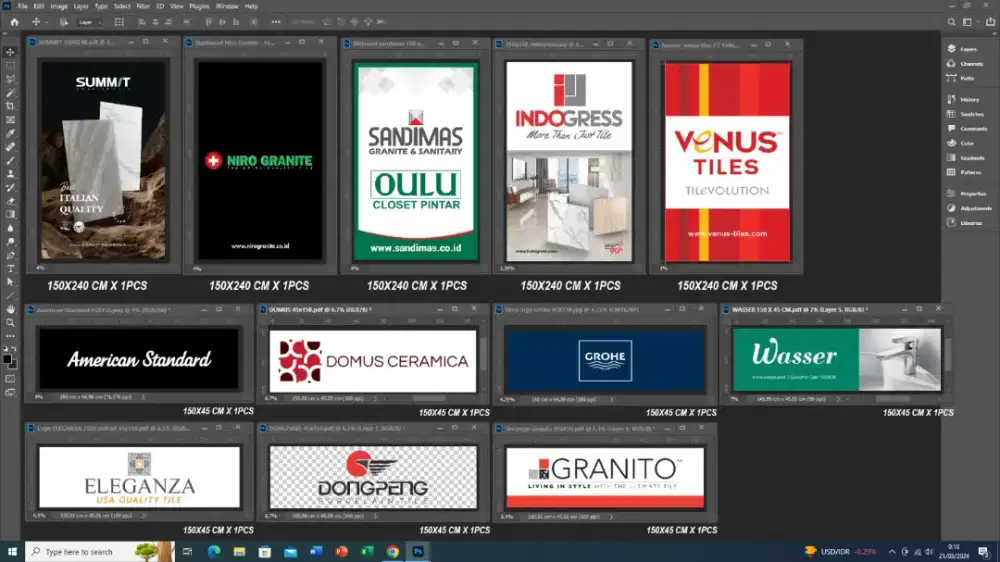Select the Brush tool
The image size is (1000, 562).
pos(10,160)
